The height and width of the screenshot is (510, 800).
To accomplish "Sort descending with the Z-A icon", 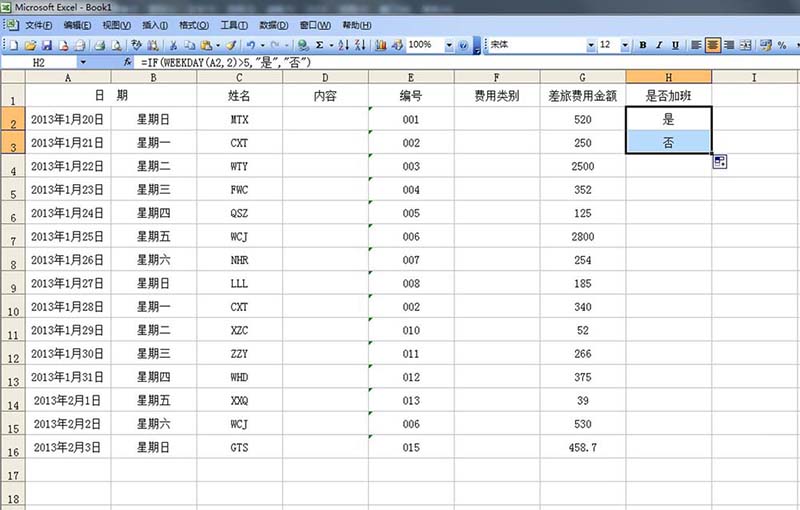I will pos(360,45).
